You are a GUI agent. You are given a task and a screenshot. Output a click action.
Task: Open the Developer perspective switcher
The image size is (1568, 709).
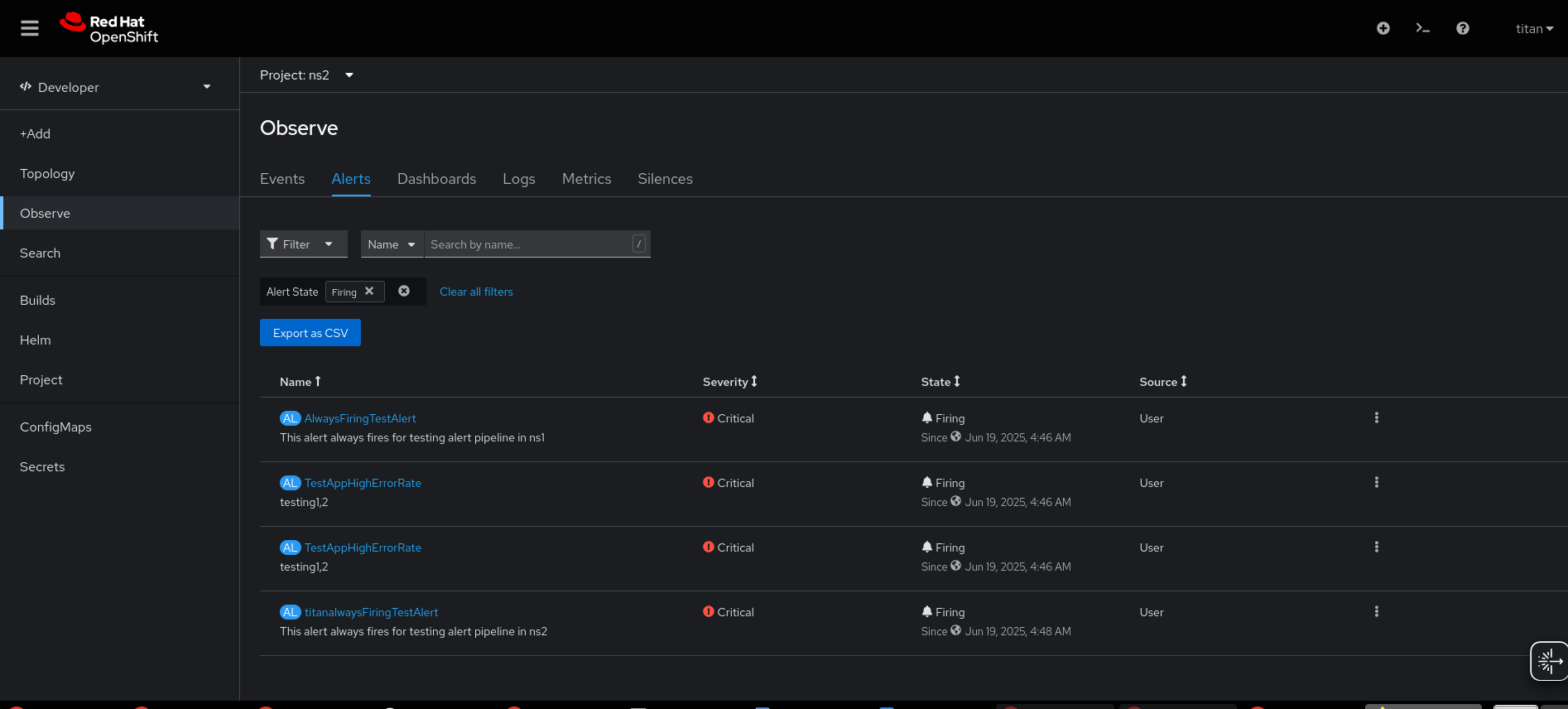116,87
